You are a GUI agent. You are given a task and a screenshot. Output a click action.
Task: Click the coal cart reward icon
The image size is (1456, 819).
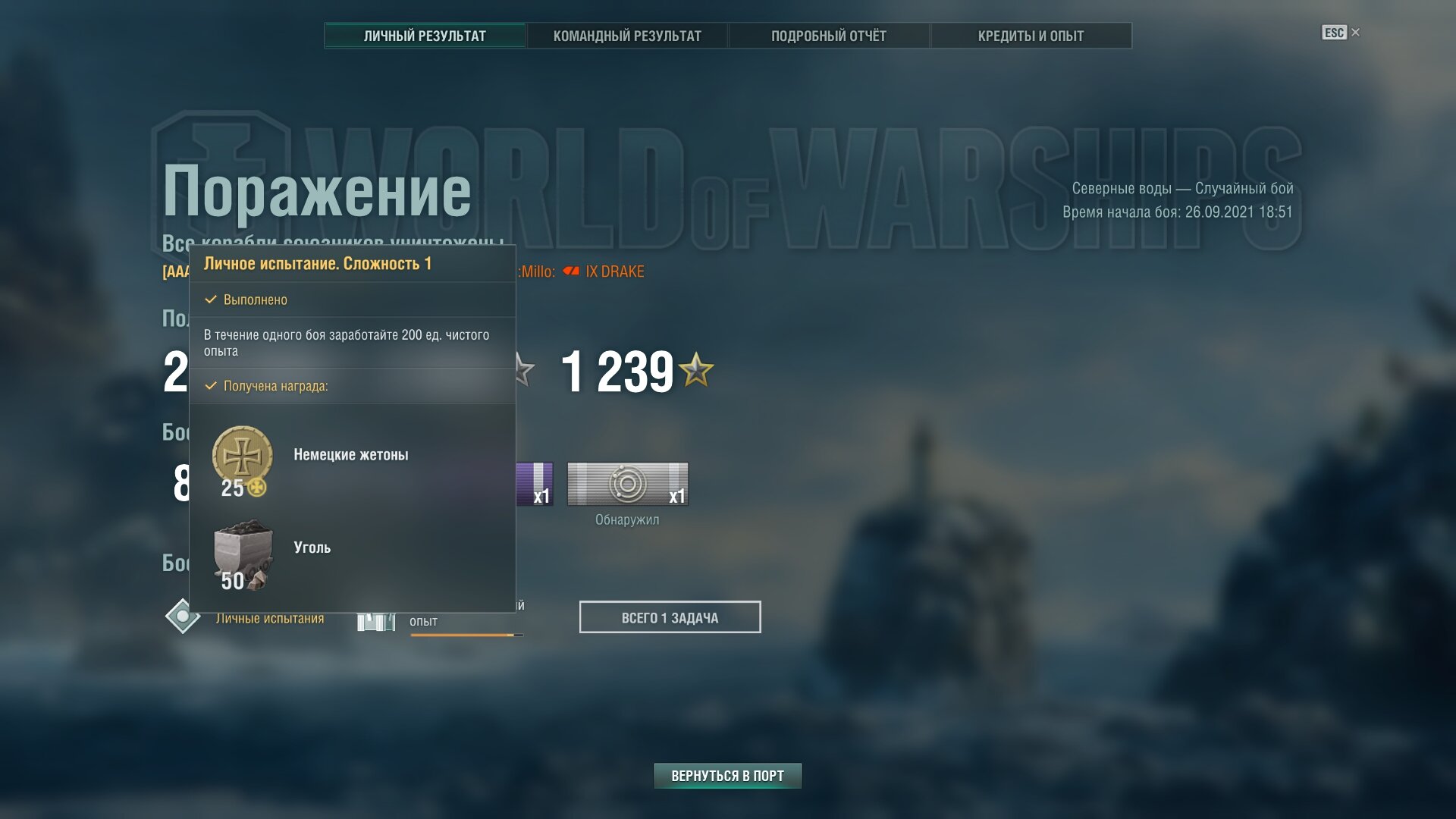[x=243, y=554]
